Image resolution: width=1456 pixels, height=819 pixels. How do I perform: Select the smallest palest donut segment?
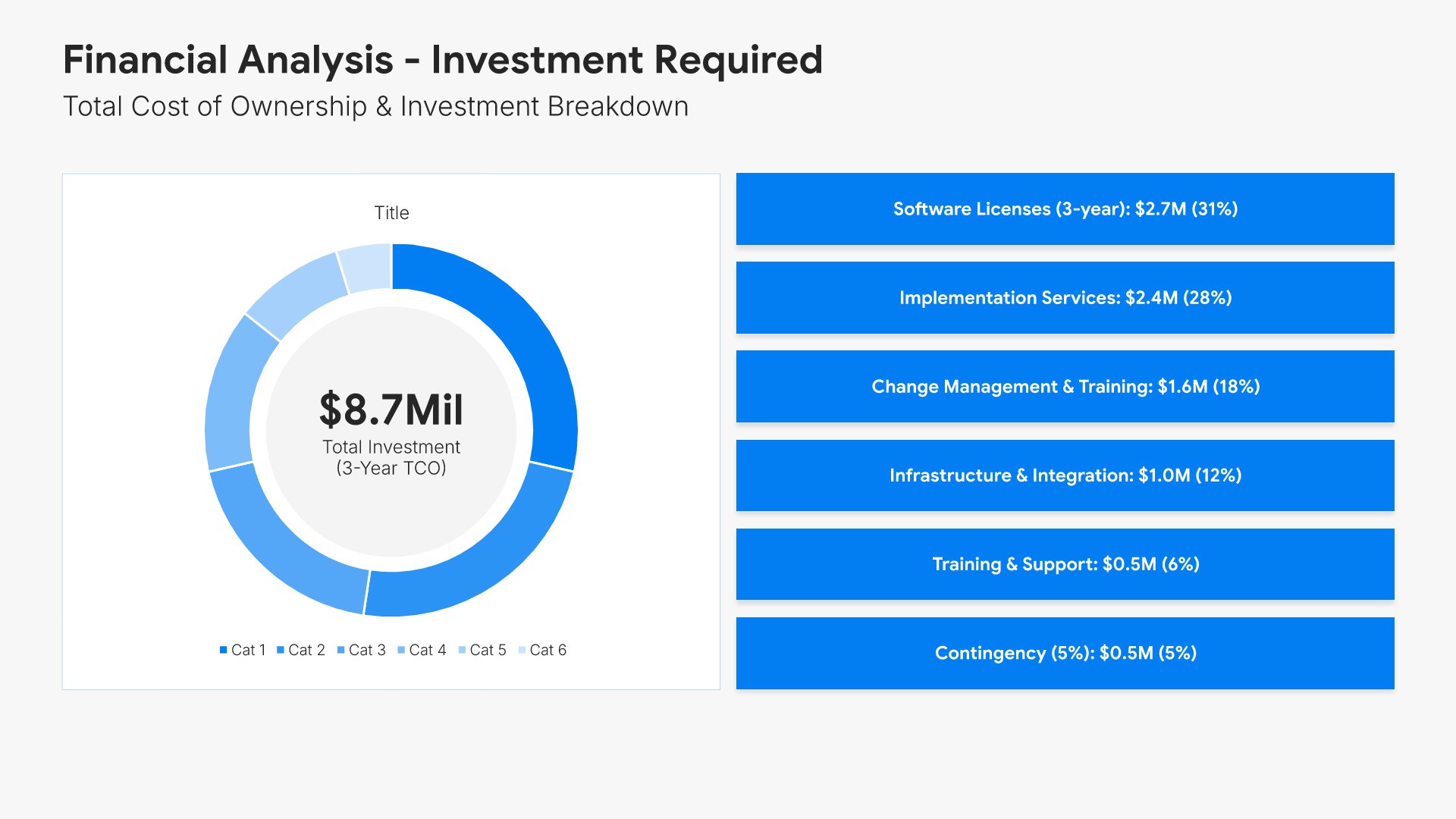point(367,268)
